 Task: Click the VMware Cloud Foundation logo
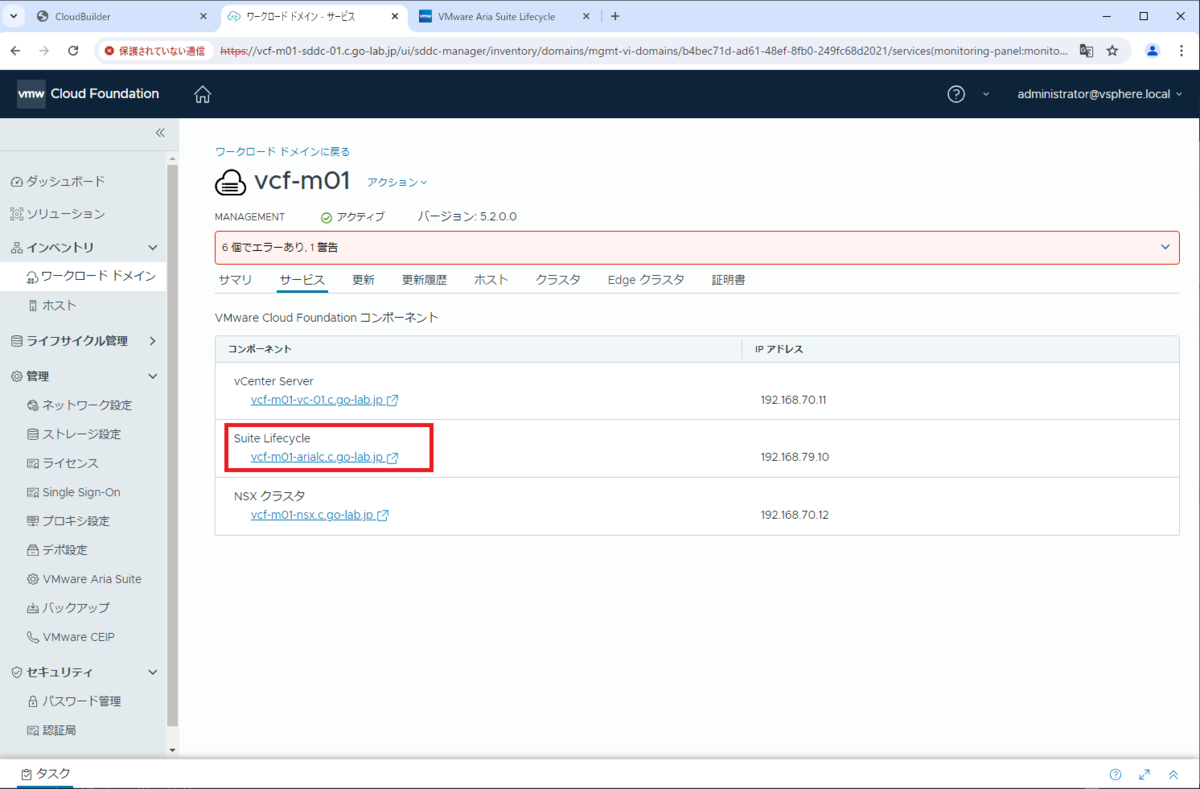click(88, 94)
